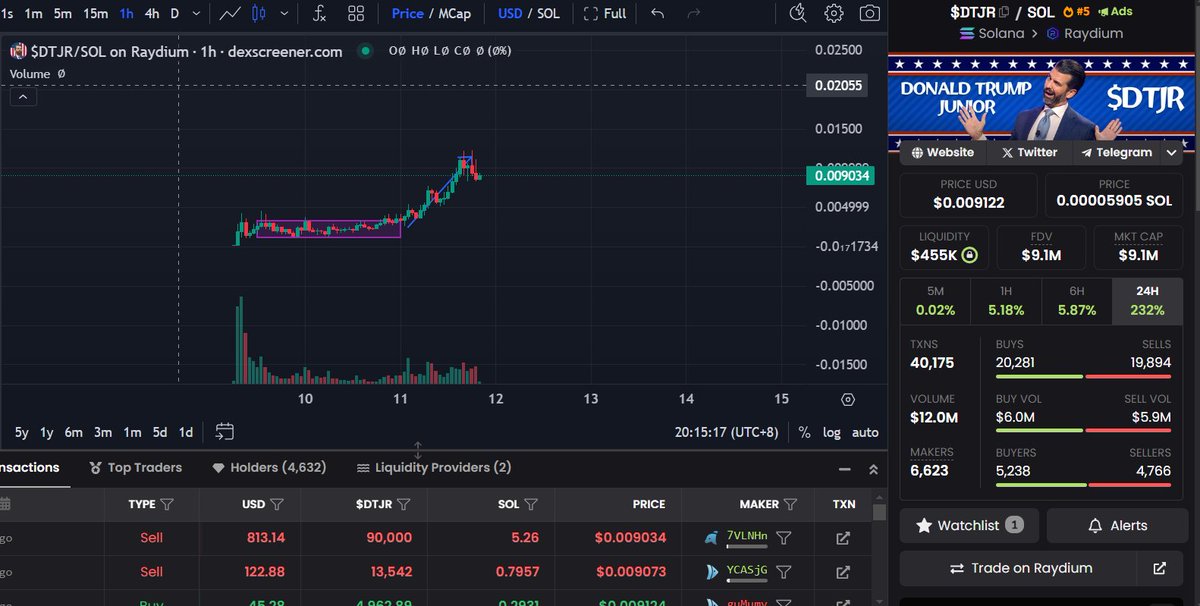The image size is (1200, 606).
Task: Filter transactions by USD column
Action: (276, 504)
